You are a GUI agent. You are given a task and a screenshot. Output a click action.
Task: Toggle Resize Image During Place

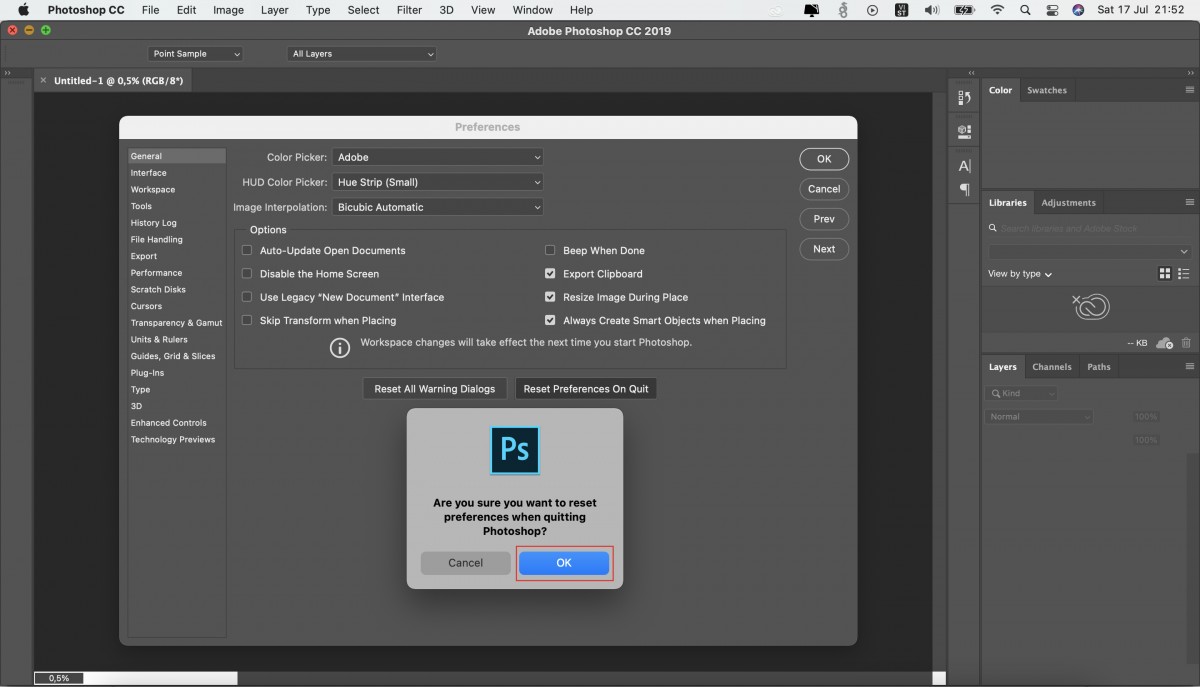click(x=550, y=297)
